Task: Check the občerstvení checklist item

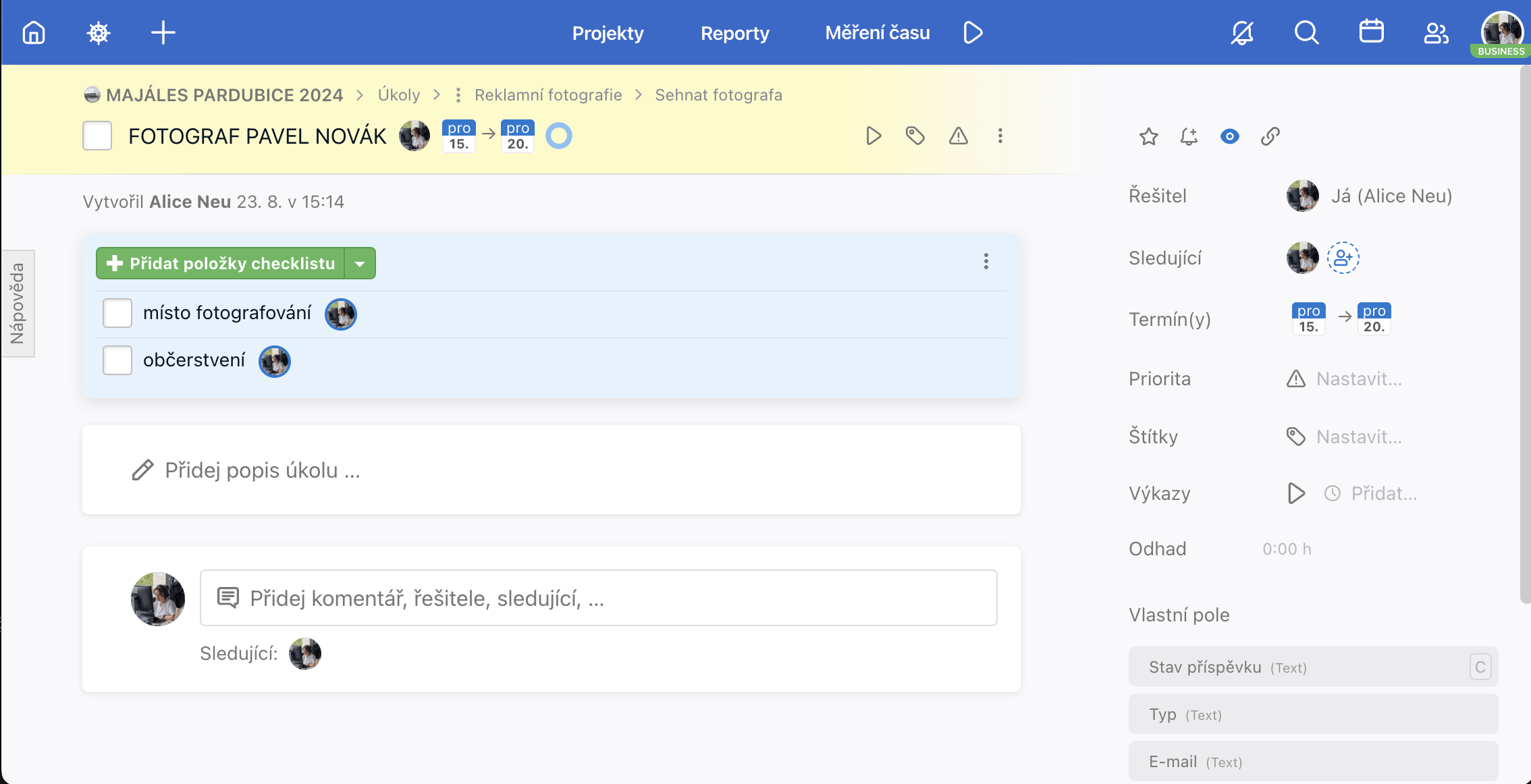Action: coord(117,360)
